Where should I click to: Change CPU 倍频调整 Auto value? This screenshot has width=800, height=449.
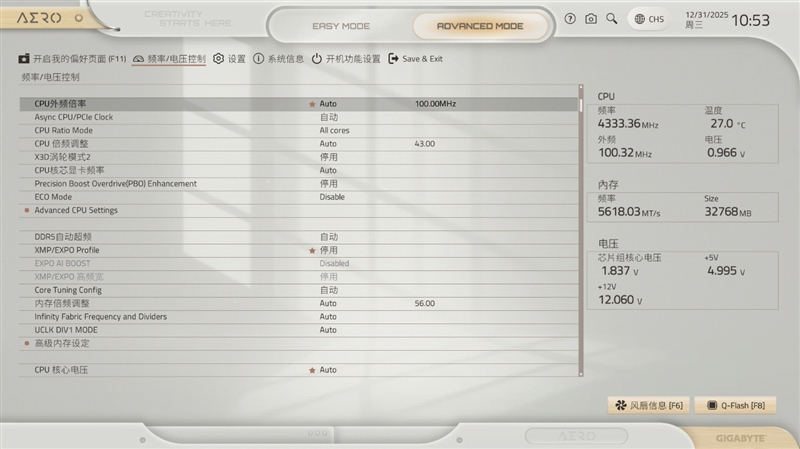coord(328,143)
